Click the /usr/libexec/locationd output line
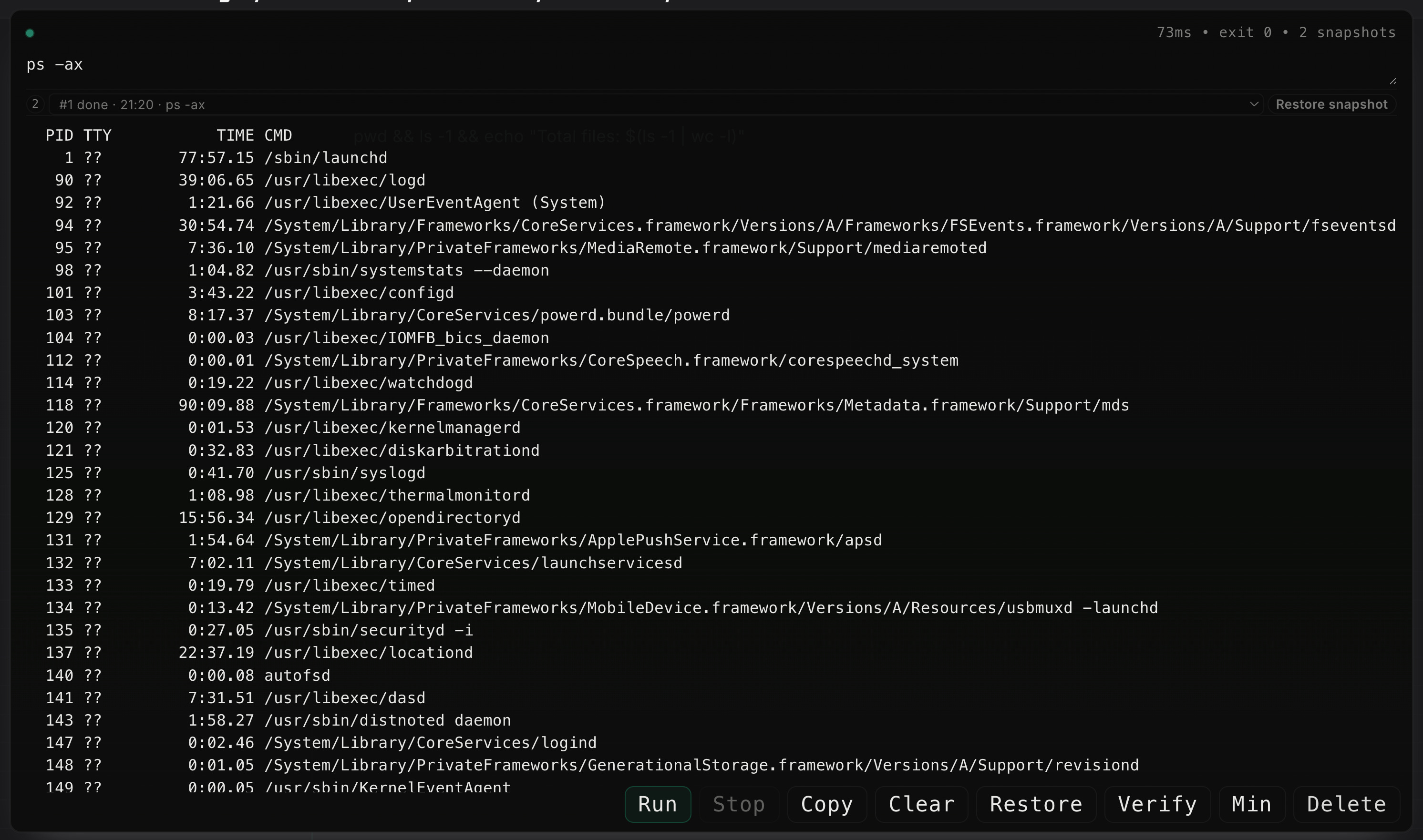The width and height of the screenshot is (1423, 840). pos(368,653)
